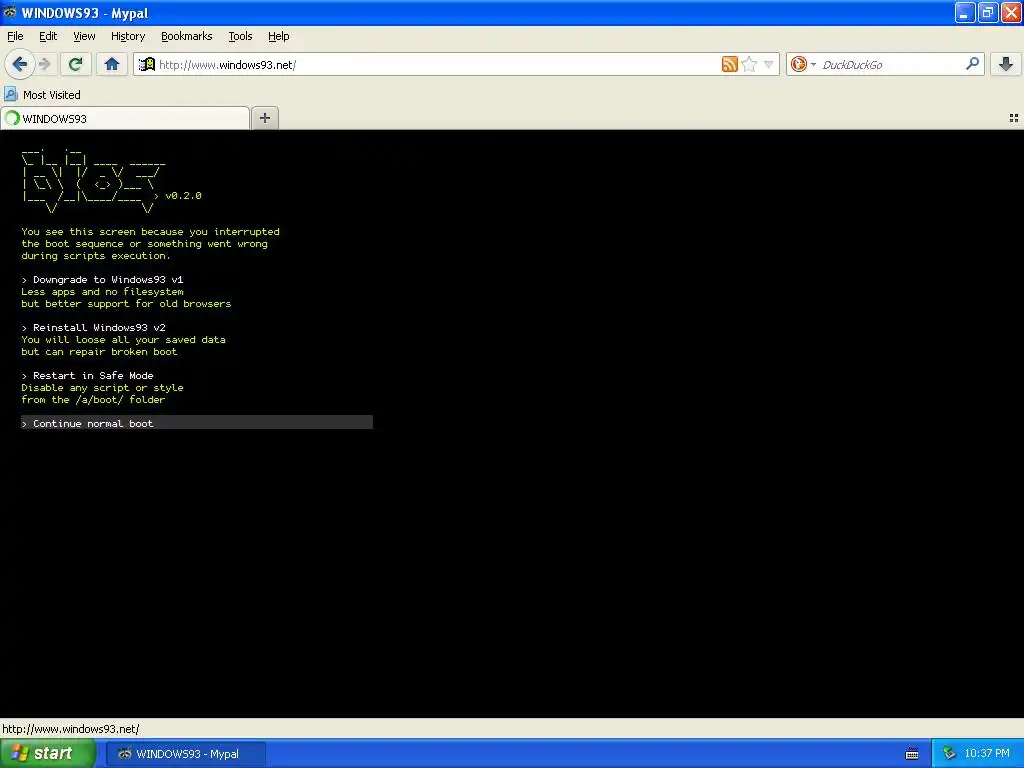The image size is (1024, 768).
Task: Open a new tab with the plus button
Action: tap(264, 118)
